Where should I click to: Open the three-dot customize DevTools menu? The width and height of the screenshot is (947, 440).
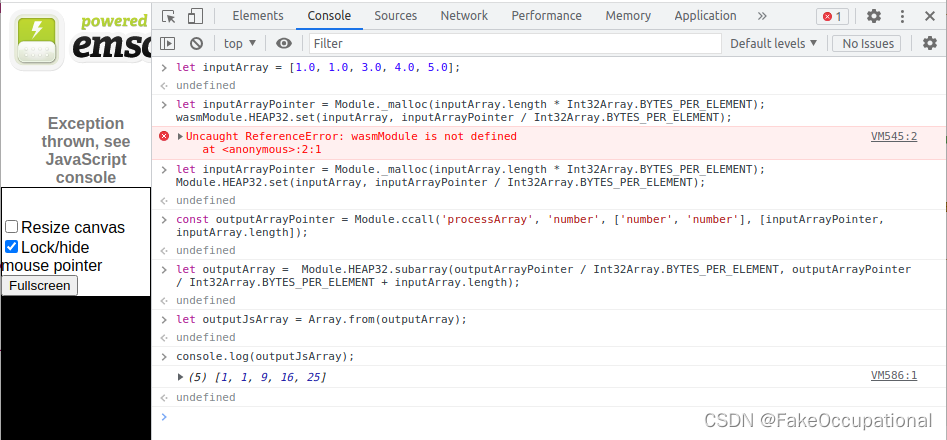coord(902,16)
